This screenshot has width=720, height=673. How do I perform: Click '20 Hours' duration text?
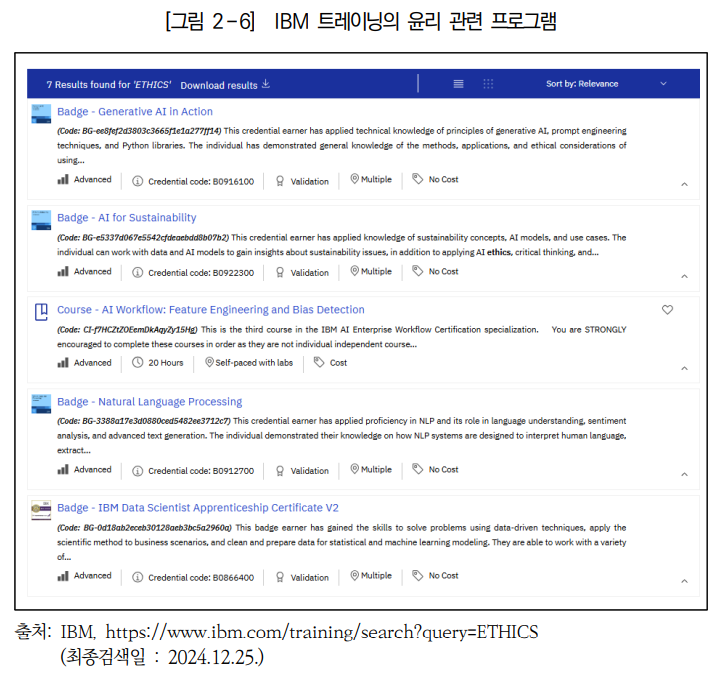click(166, 363)
